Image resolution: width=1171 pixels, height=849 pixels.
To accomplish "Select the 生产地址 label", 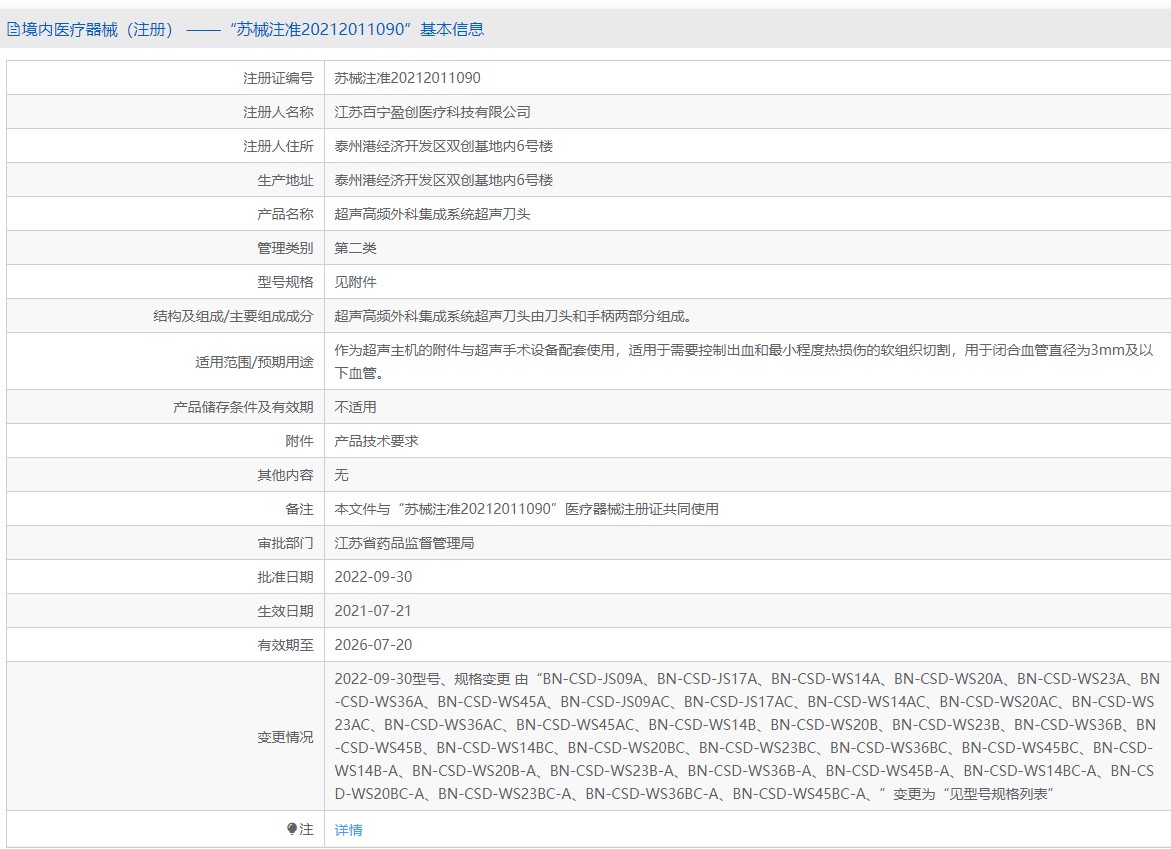I will coord(285,180).
